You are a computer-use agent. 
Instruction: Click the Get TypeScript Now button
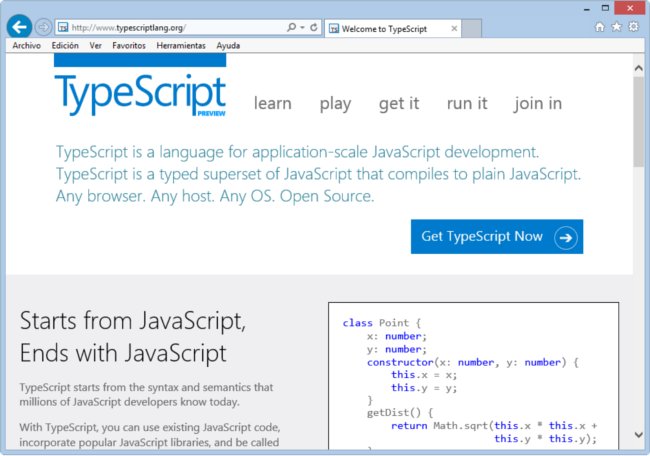coord(497,237)
